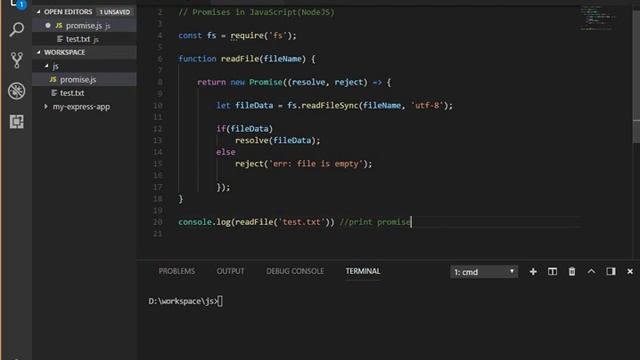The image size is (640, 360).
Task: Click the text file icon of workspace test.txt
Action: [53, 93]
